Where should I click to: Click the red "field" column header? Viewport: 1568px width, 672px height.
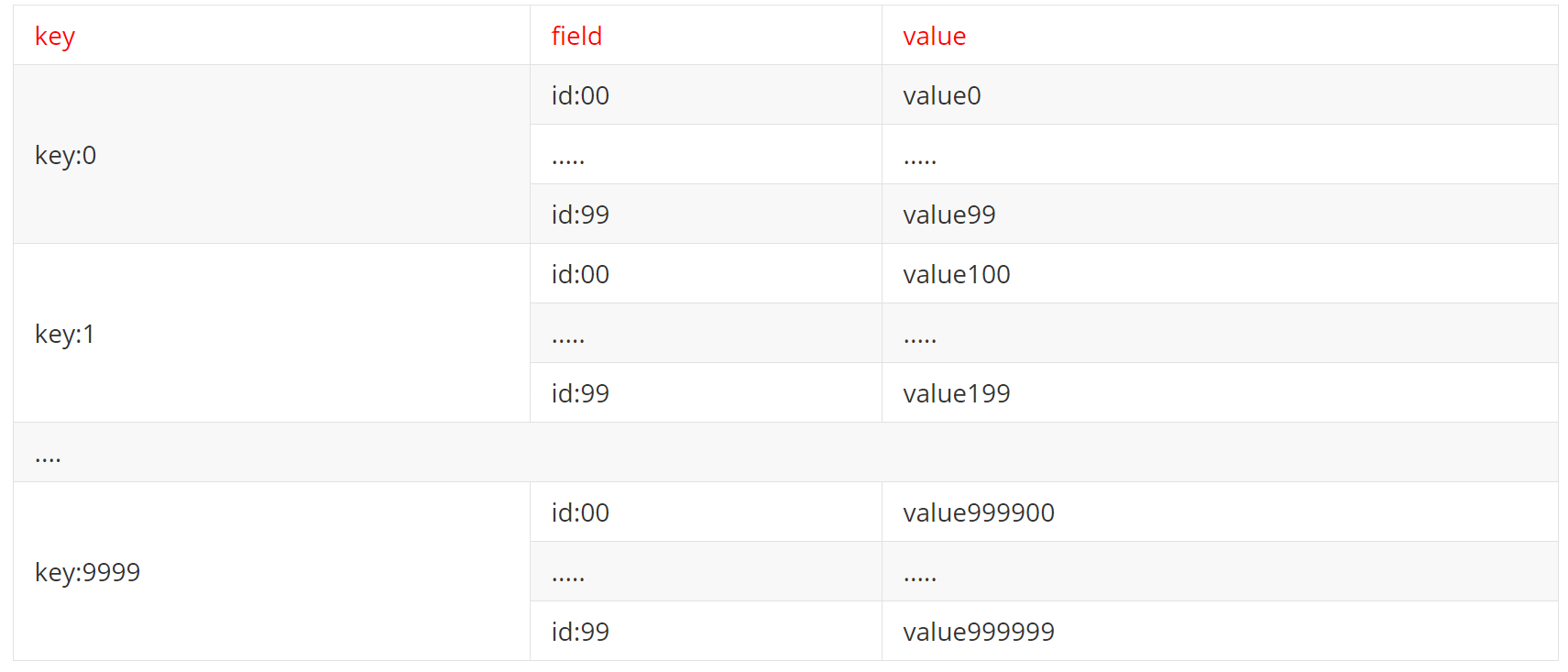point(576,37)
